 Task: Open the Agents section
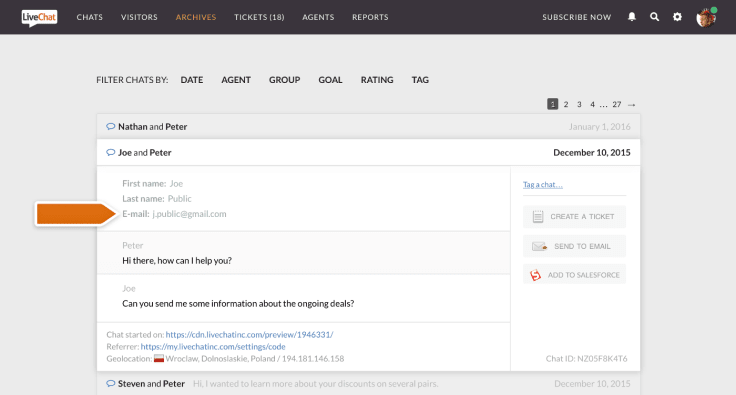(318, 17)
